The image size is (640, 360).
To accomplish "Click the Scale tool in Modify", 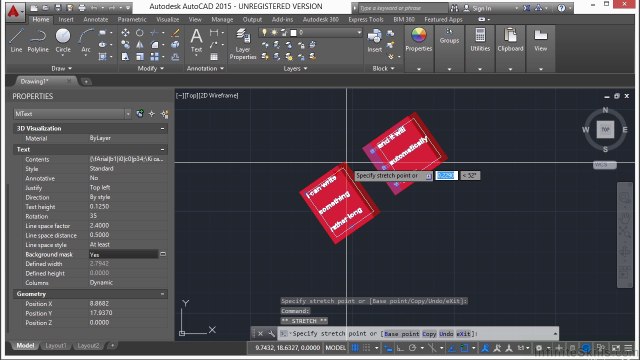I will tap(140, 57).
